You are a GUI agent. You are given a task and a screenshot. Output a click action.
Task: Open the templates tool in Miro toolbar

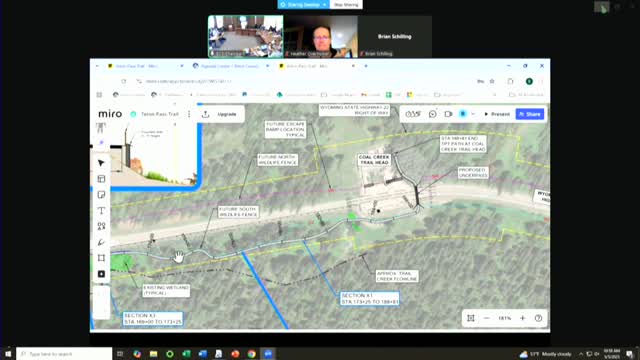(x=101, y=179)
